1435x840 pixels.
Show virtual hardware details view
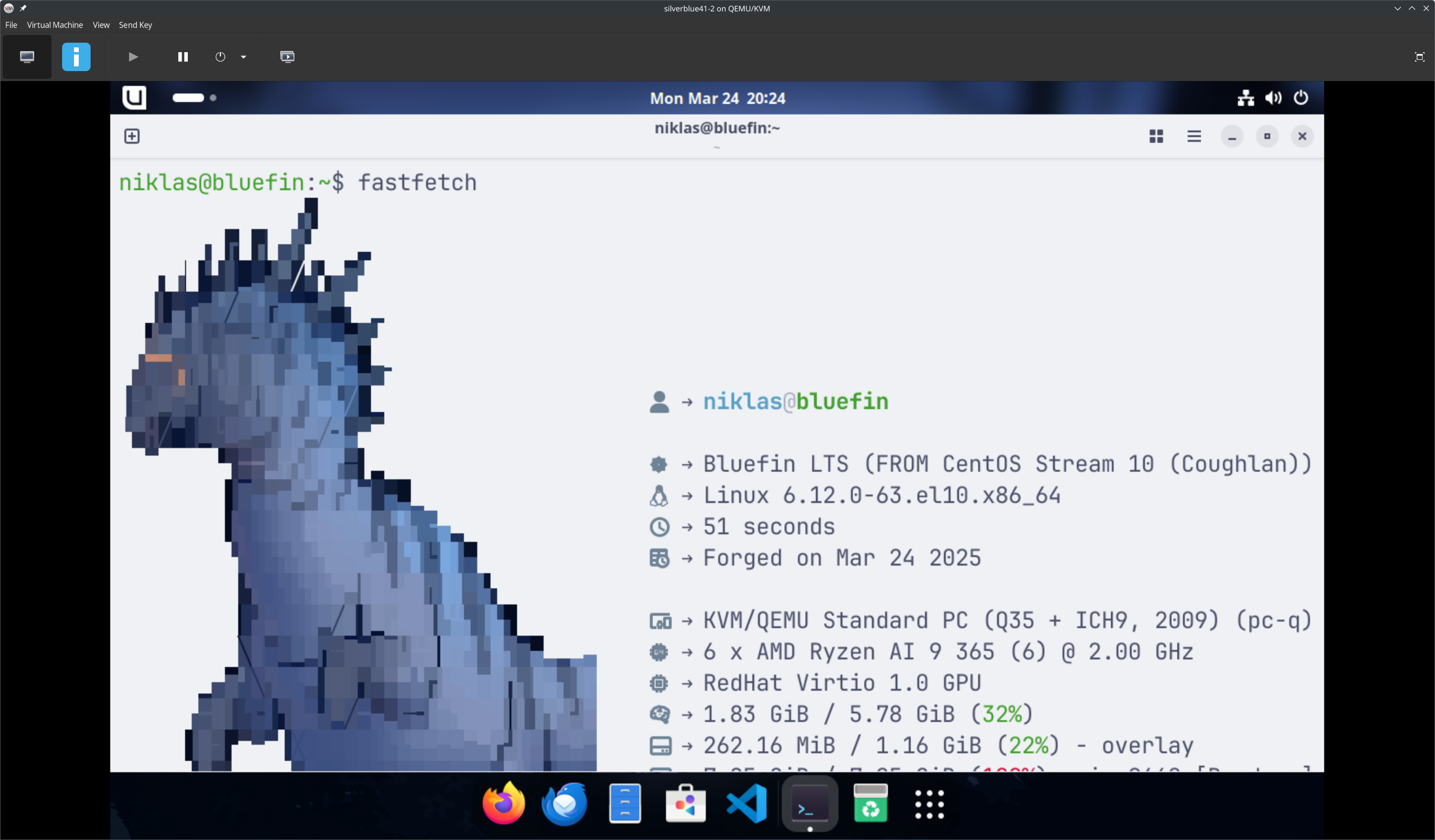coord(76,56)
